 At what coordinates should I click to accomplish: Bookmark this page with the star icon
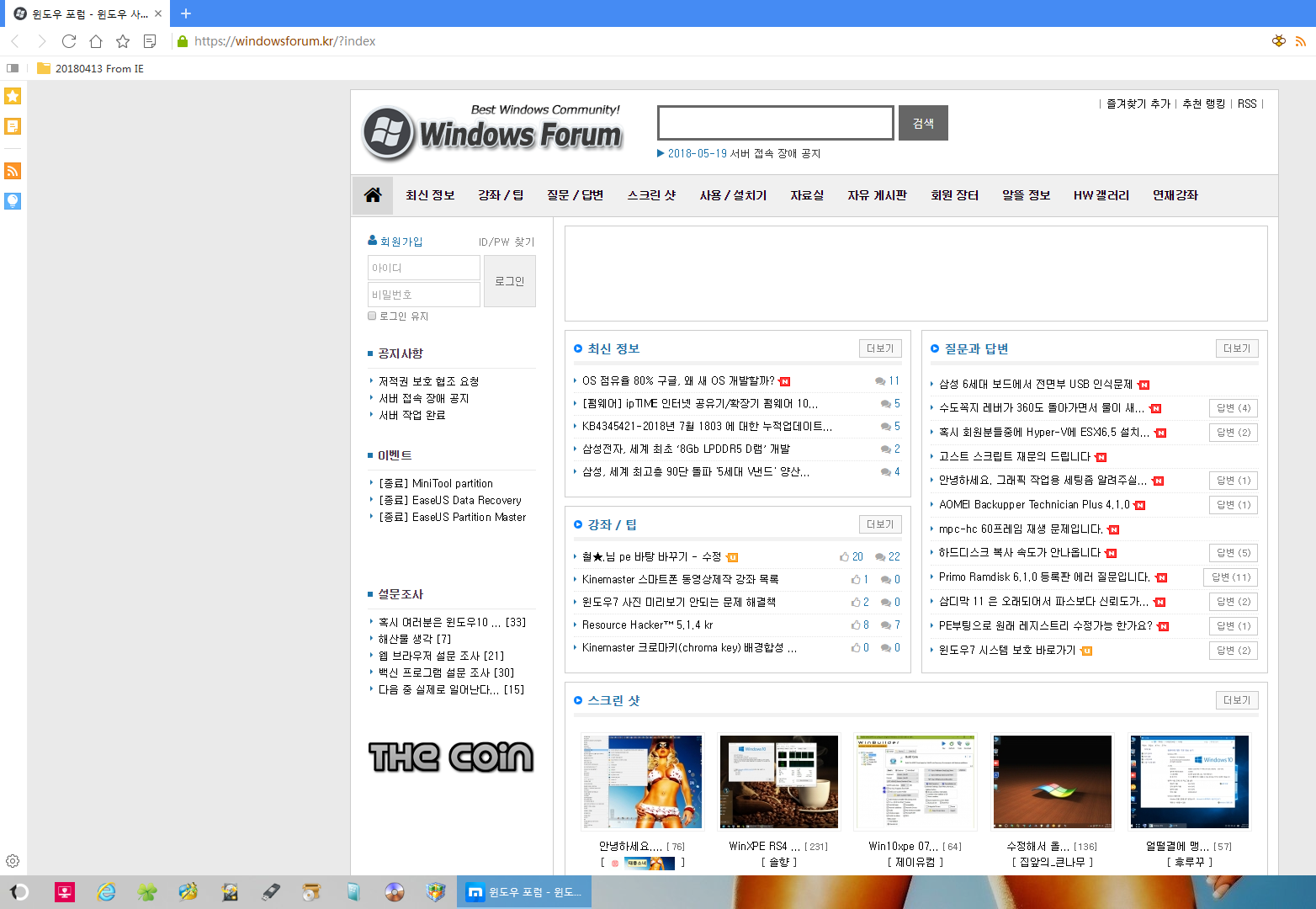click(x=123, y=41)
